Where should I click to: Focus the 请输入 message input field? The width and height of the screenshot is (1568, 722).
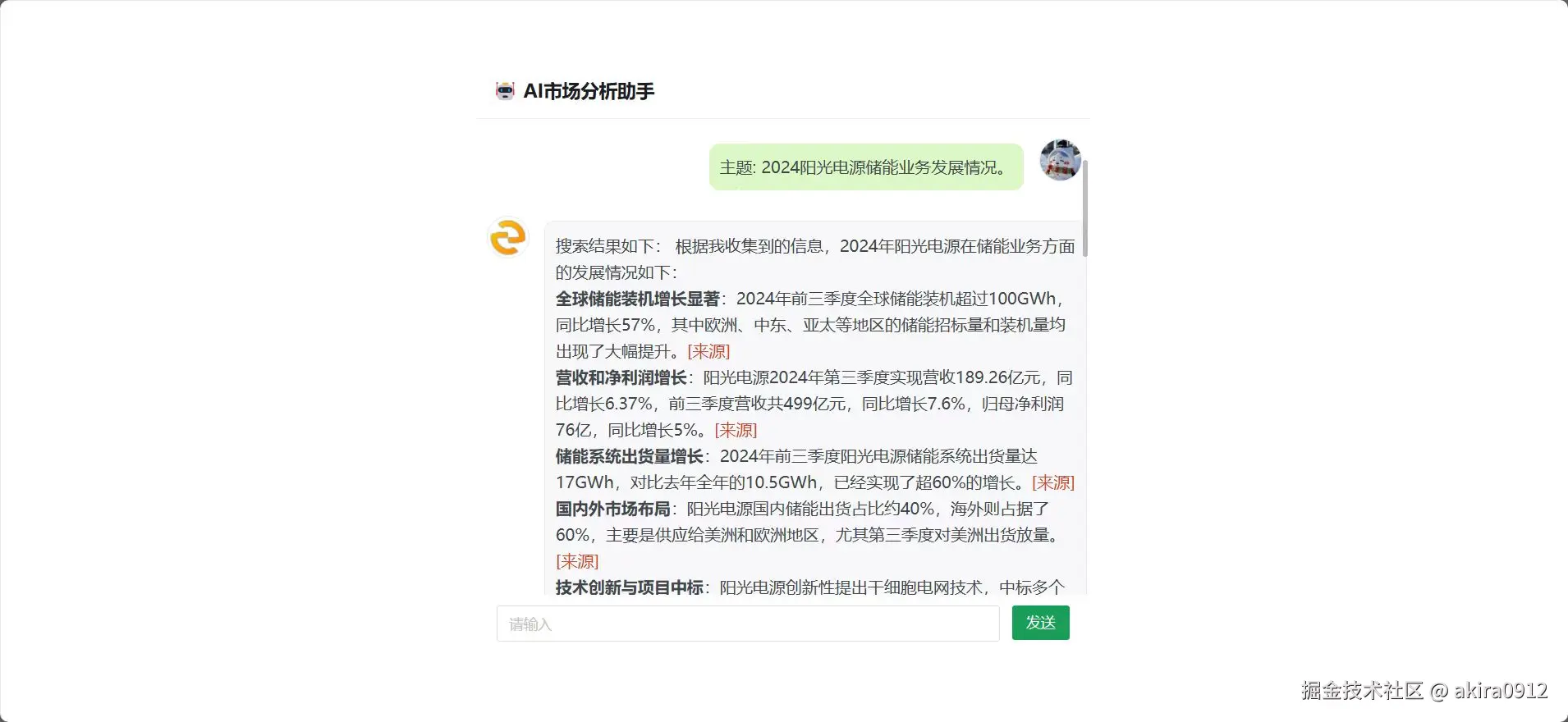[x=748, y=624]
